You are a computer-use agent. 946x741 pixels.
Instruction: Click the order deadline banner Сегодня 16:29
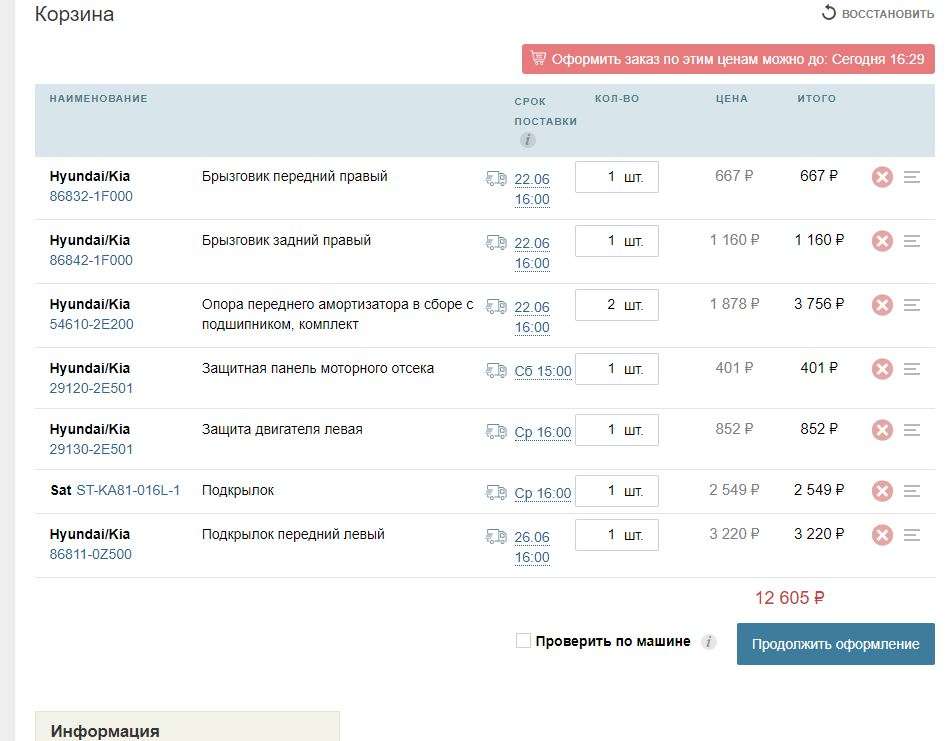pyautogui.click(x=728, y=59)
